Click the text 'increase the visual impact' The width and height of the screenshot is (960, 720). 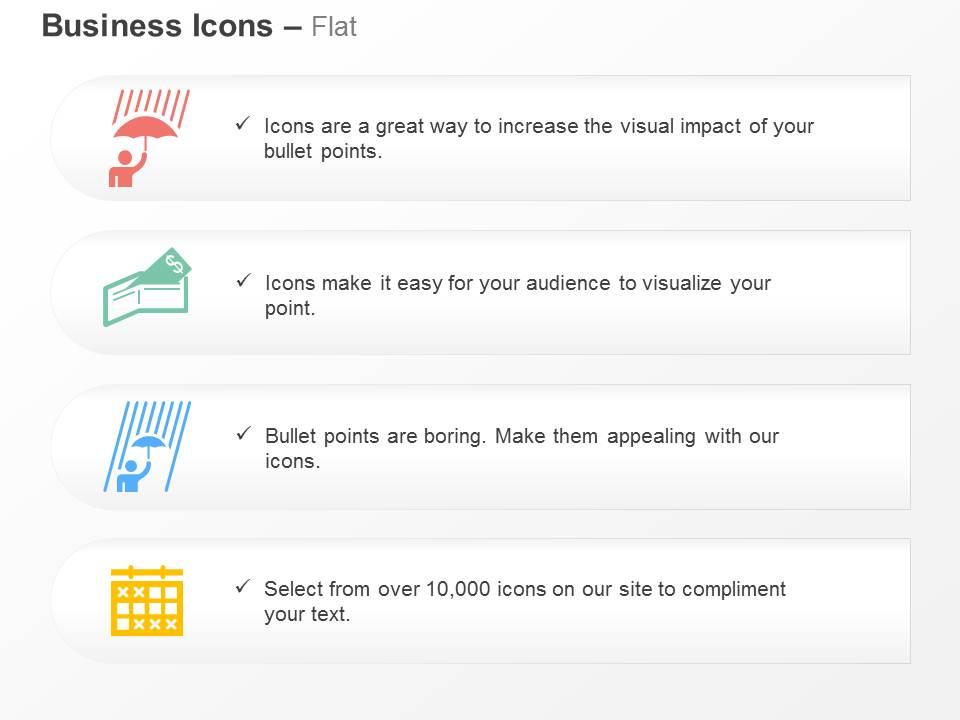click(621, 126)
